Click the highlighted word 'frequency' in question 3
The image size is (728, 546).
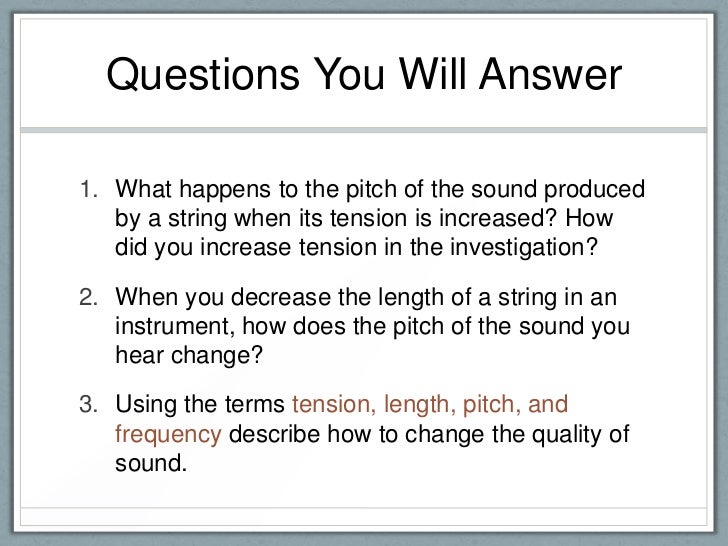click(168, 435)
